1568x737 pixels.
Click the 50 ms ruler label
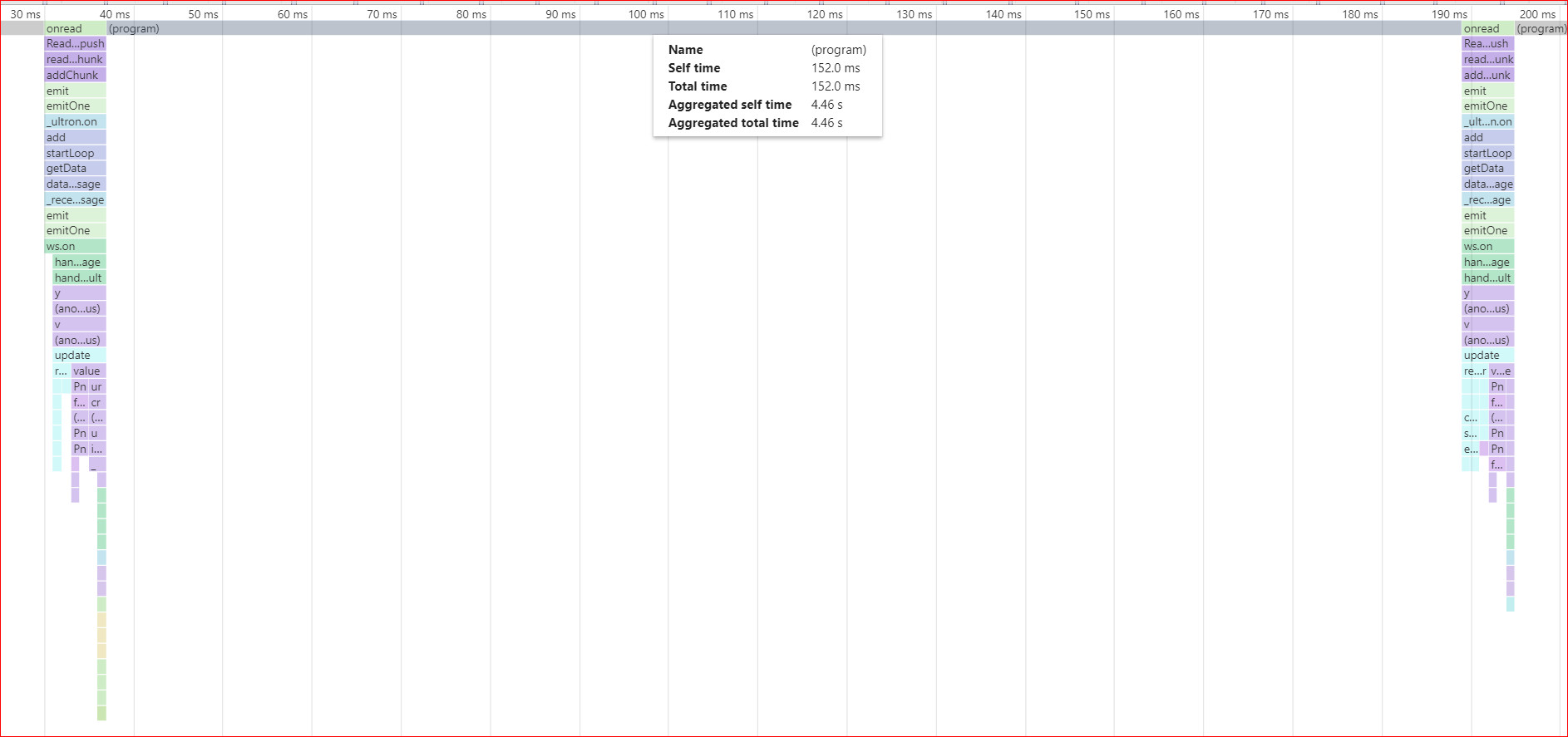(203, 14)
